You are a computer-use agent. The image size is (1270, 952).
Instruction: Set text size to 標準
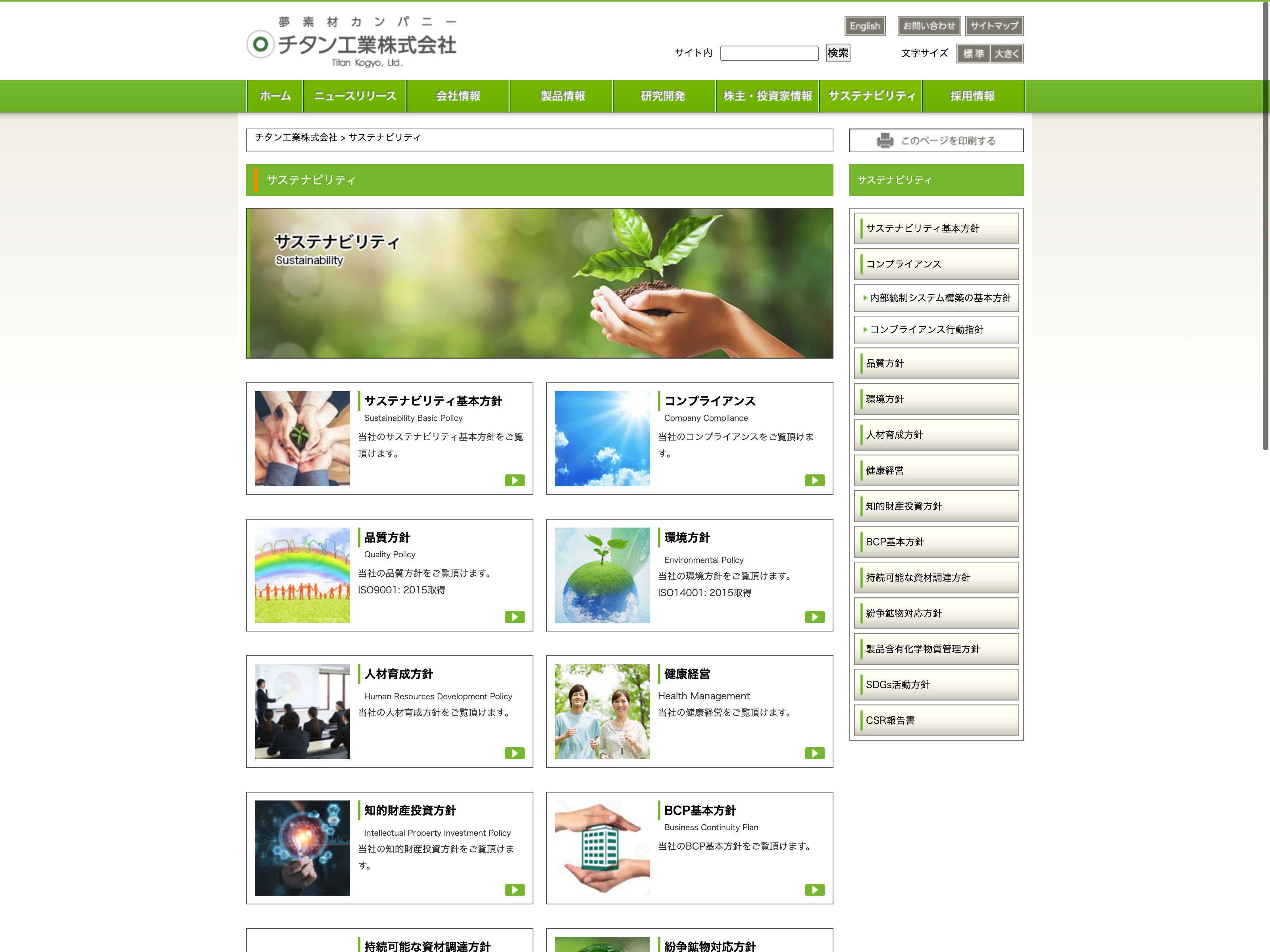coord(973,54)
